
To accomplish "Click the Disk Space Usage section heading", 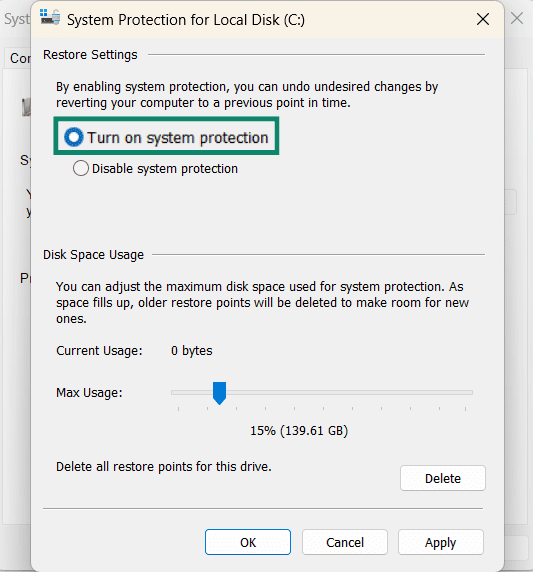I will (93, 255).
